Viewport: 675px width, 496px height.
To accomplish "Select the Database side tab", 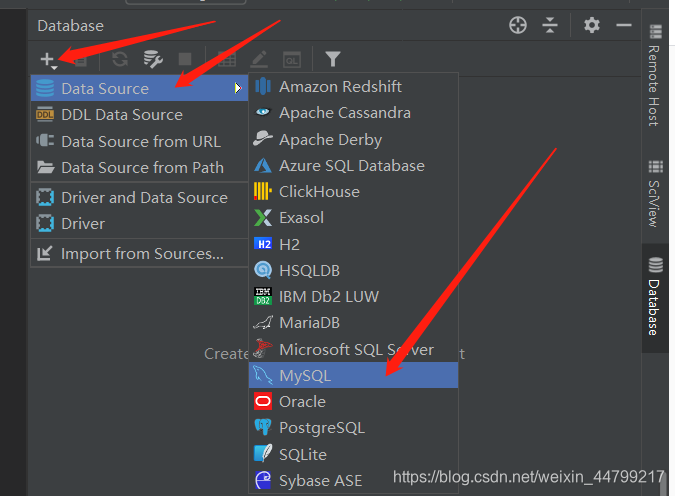I will (655, 297).
